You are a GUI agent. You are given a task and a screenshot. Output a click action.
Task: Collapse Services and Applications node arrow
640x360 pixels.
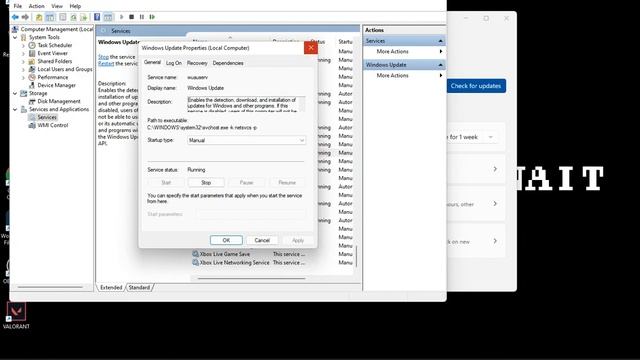tap(16, 109)
